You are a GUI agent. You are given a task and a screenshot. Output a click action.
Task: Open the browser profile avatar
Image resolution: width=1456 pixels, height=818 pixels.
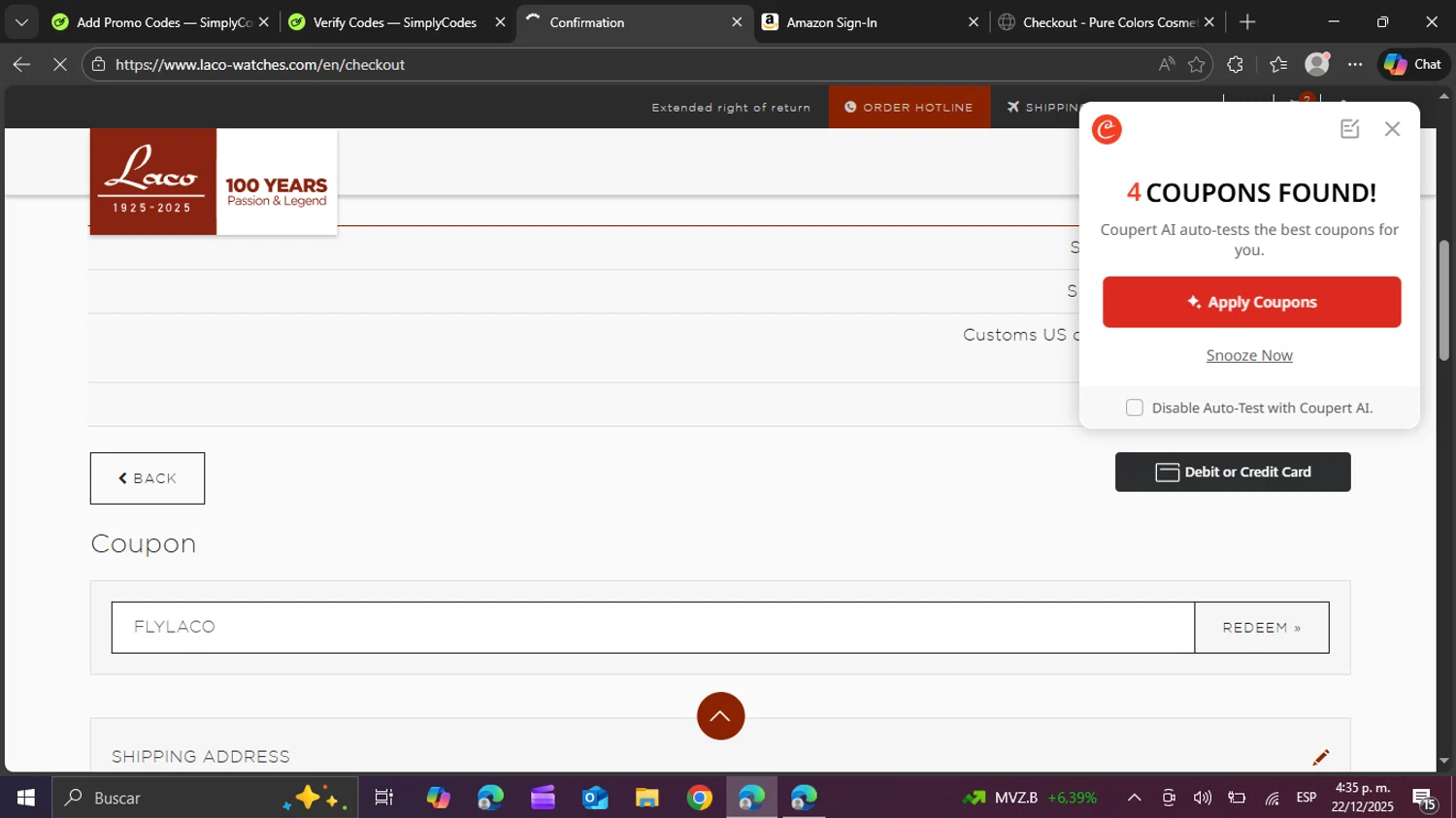pos(1317,64)
